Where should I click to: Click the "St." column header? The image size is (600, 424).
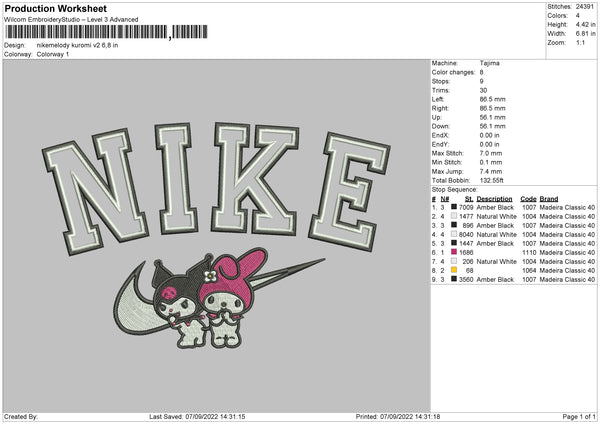(469, 199)
